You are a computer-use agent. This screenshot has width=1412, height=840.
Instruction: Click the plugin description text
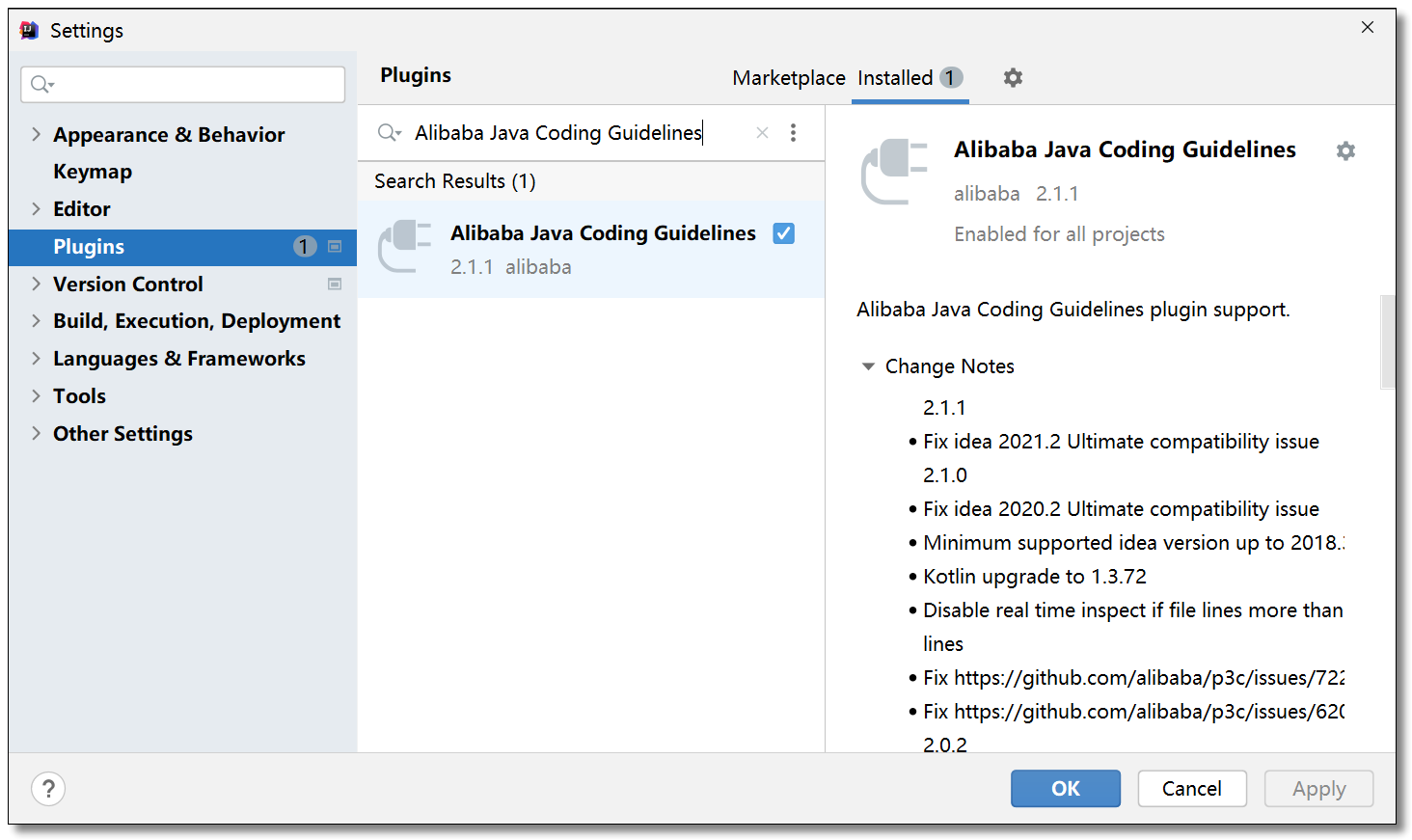tap(1073, 310)
